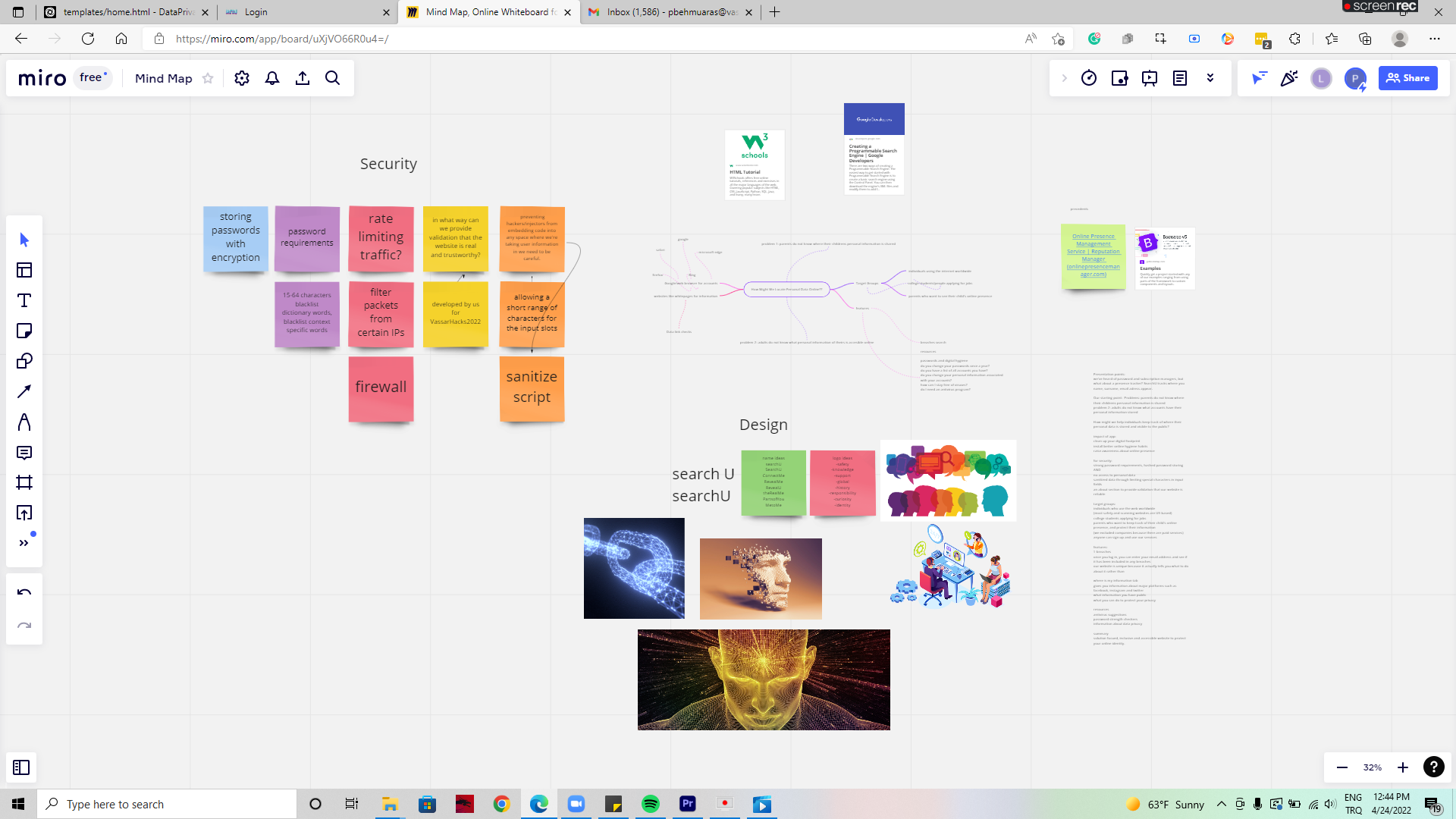The height and width of the screenshot is (819, 1456).
Task: Expand more apps chevron in top toolbar
Action: click(x=1210, y=78)
